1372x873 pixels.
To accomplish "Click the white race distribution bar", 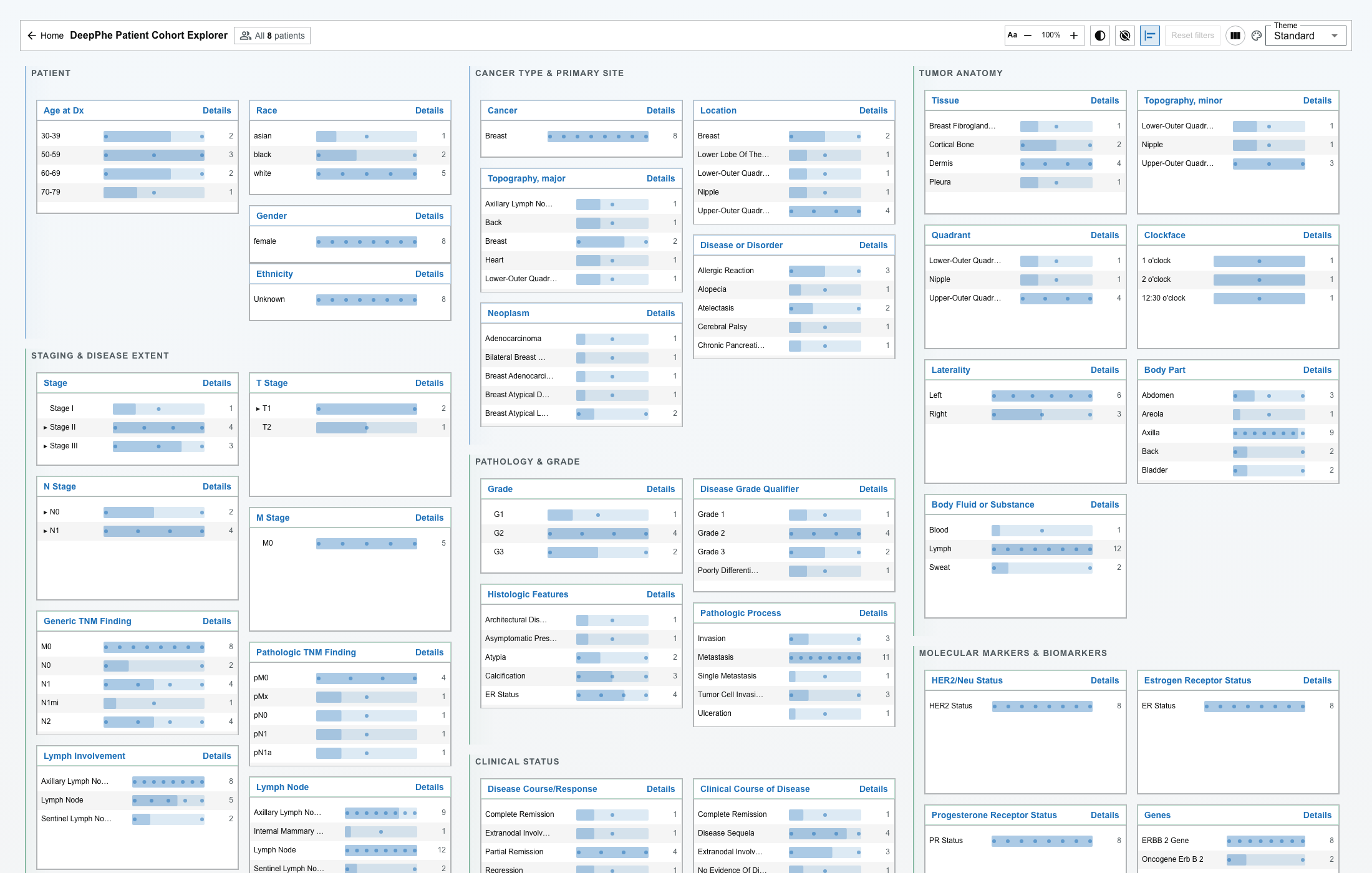I will tap(367, 173).
